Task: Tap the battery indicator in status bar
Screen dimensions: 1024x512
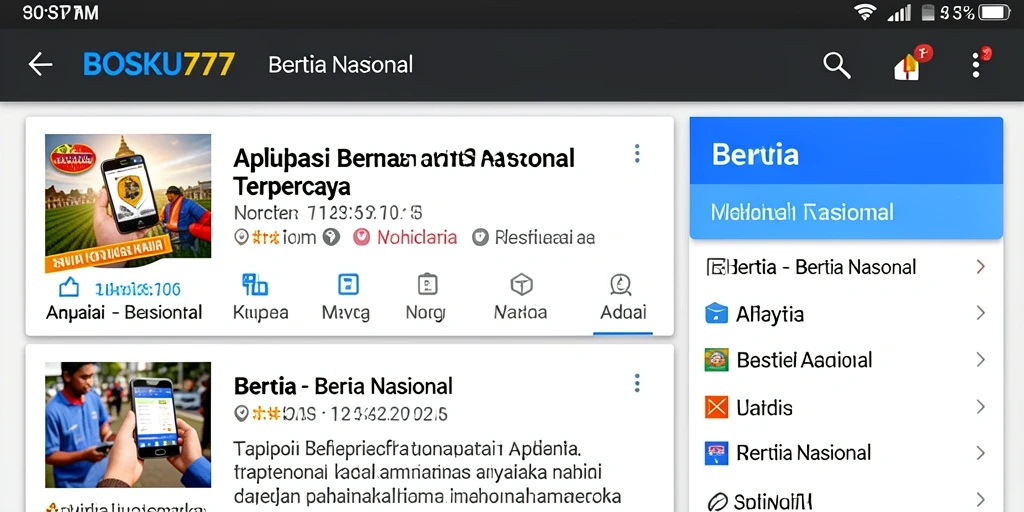Action: click(995, 12)
